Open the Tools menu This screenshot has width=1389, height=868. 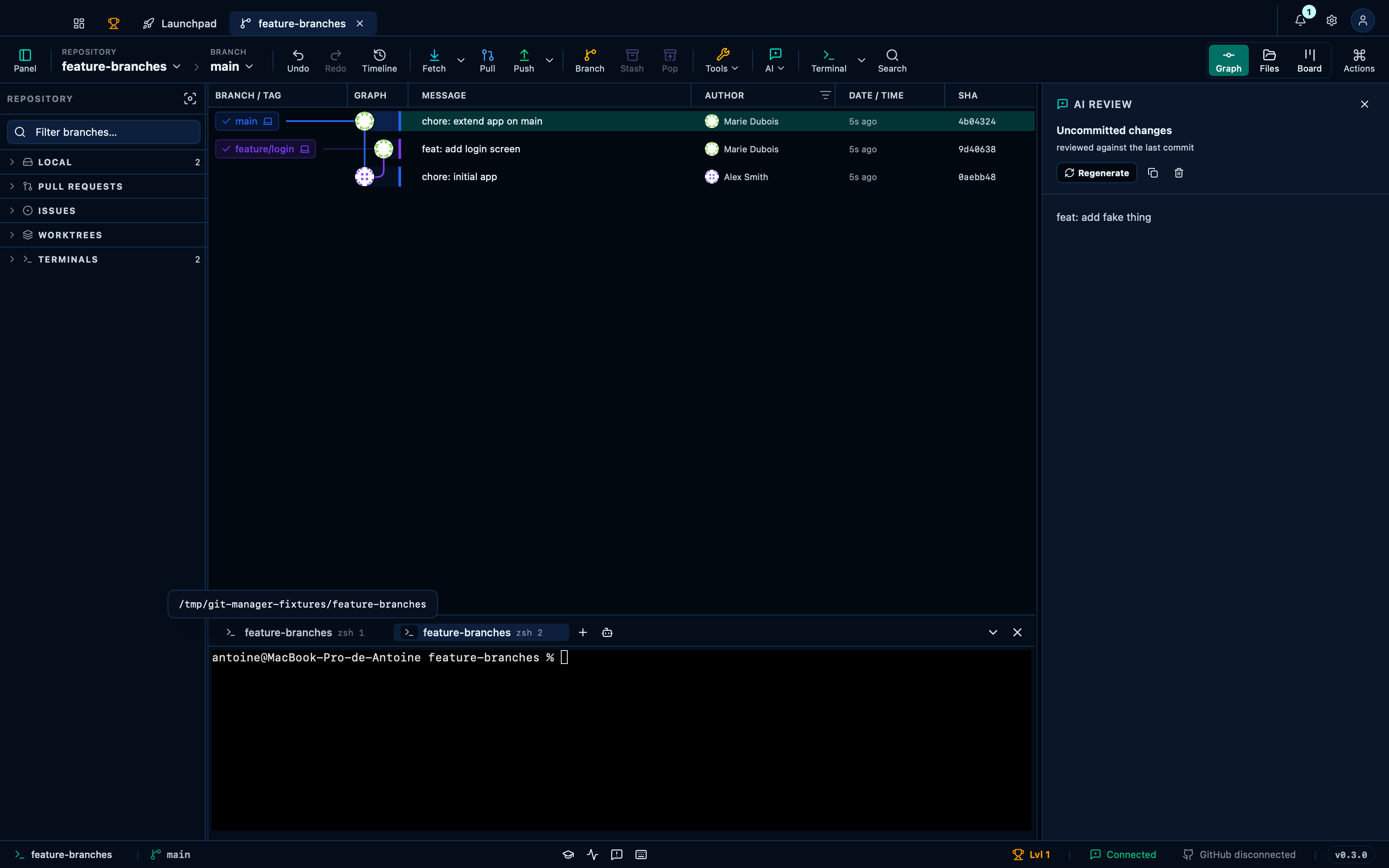click(722, 60)
